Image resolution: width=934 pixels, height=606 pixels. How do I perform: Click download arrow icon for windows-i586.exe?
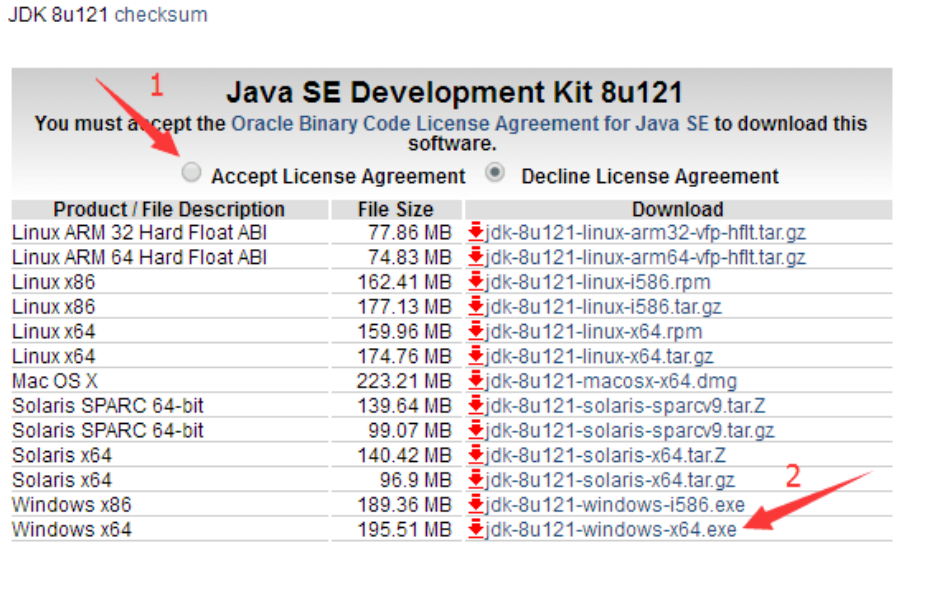click(x=476, y=504)
